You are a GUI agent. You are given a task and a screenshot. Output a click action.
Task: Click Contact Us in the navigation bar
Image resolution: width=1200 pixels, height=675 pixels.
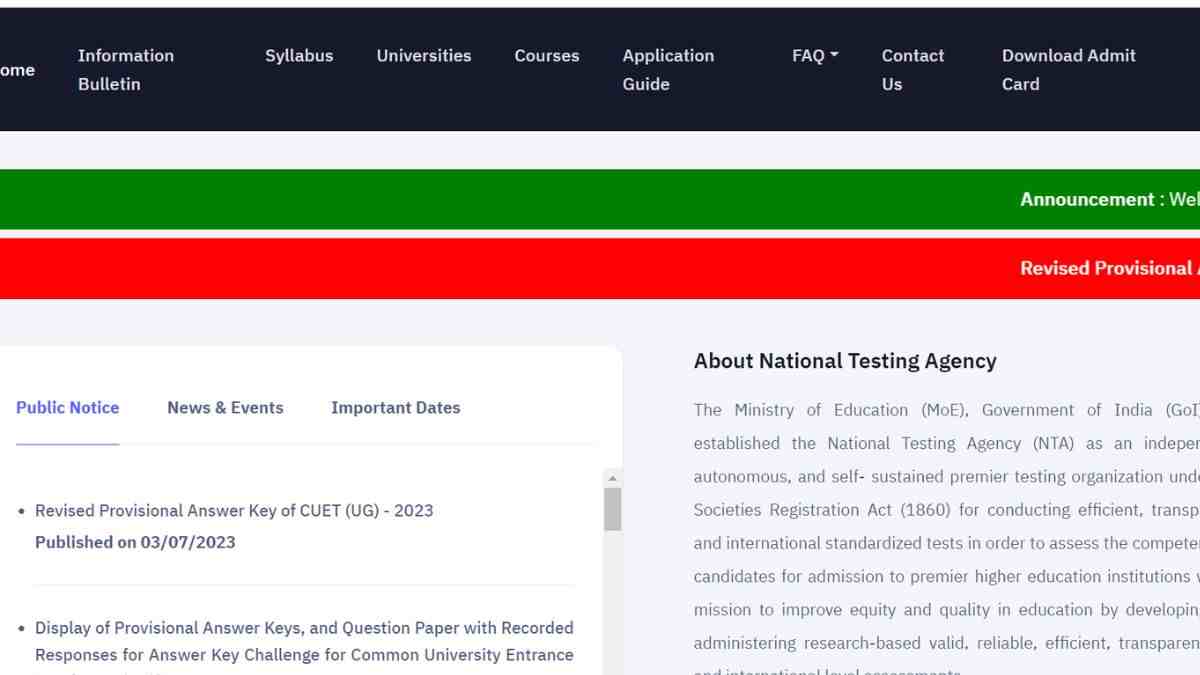[x=912, y=70]
